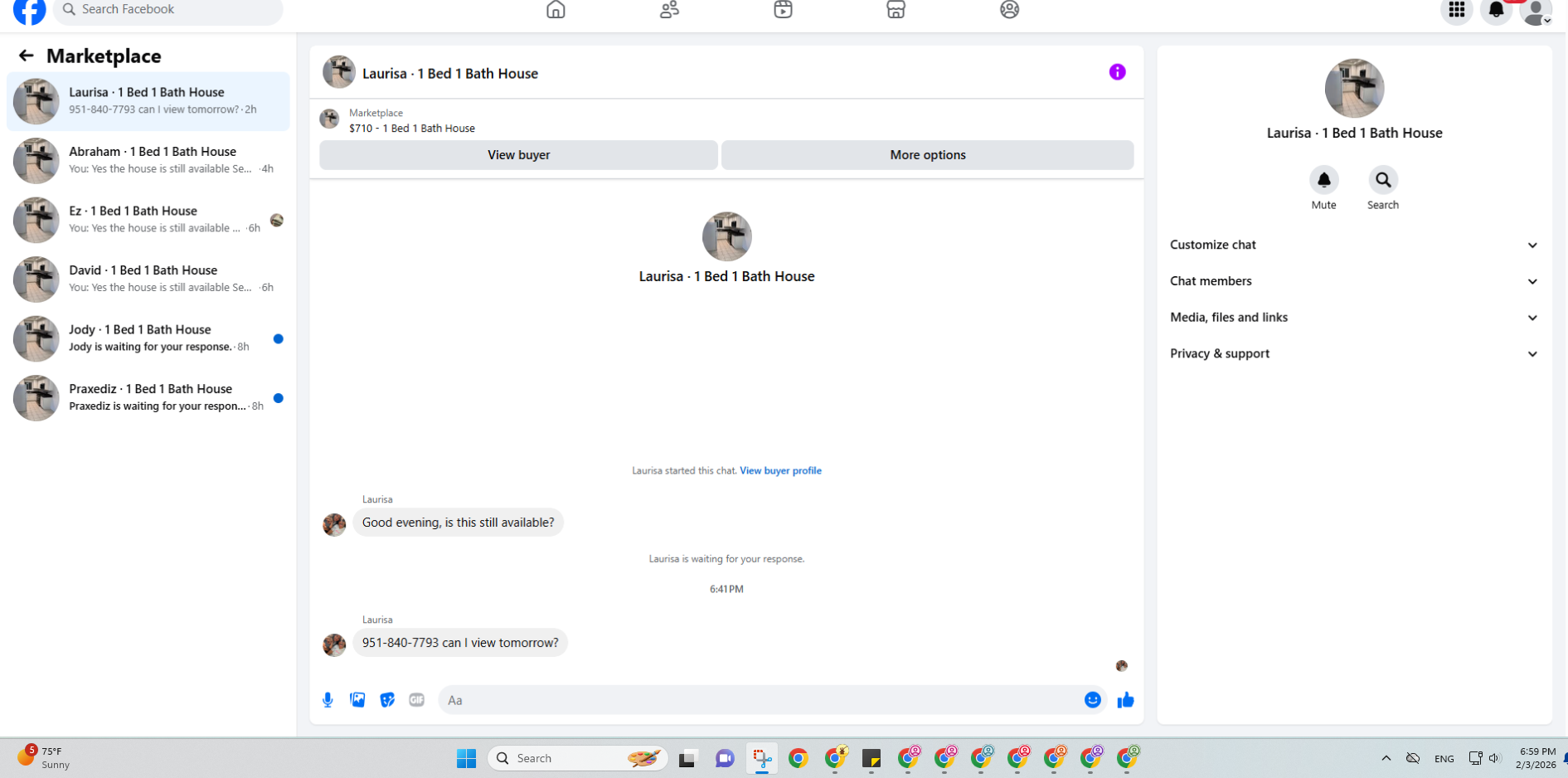
Task: Open the View buyer profile link
Action: (x=780, y=470)
